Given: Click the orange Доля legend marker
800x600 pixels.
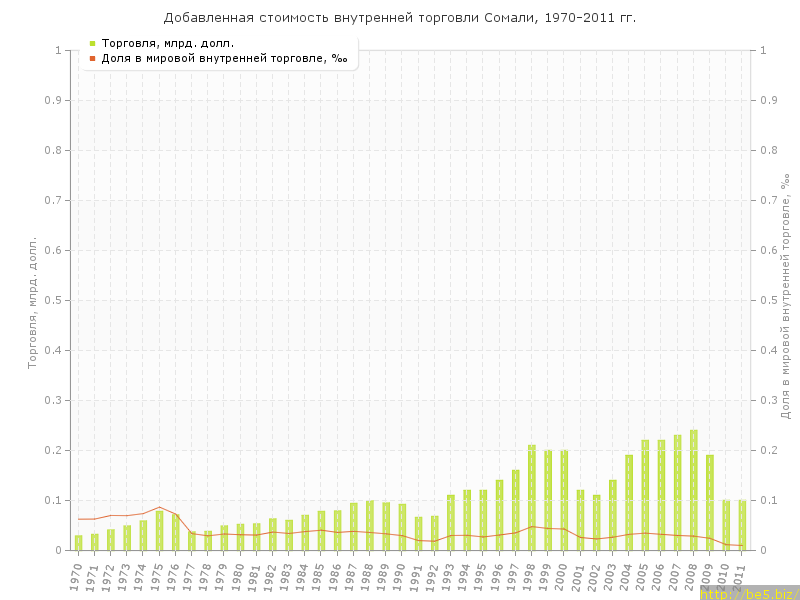Looking at the screenshot, I should coord(92,58).
